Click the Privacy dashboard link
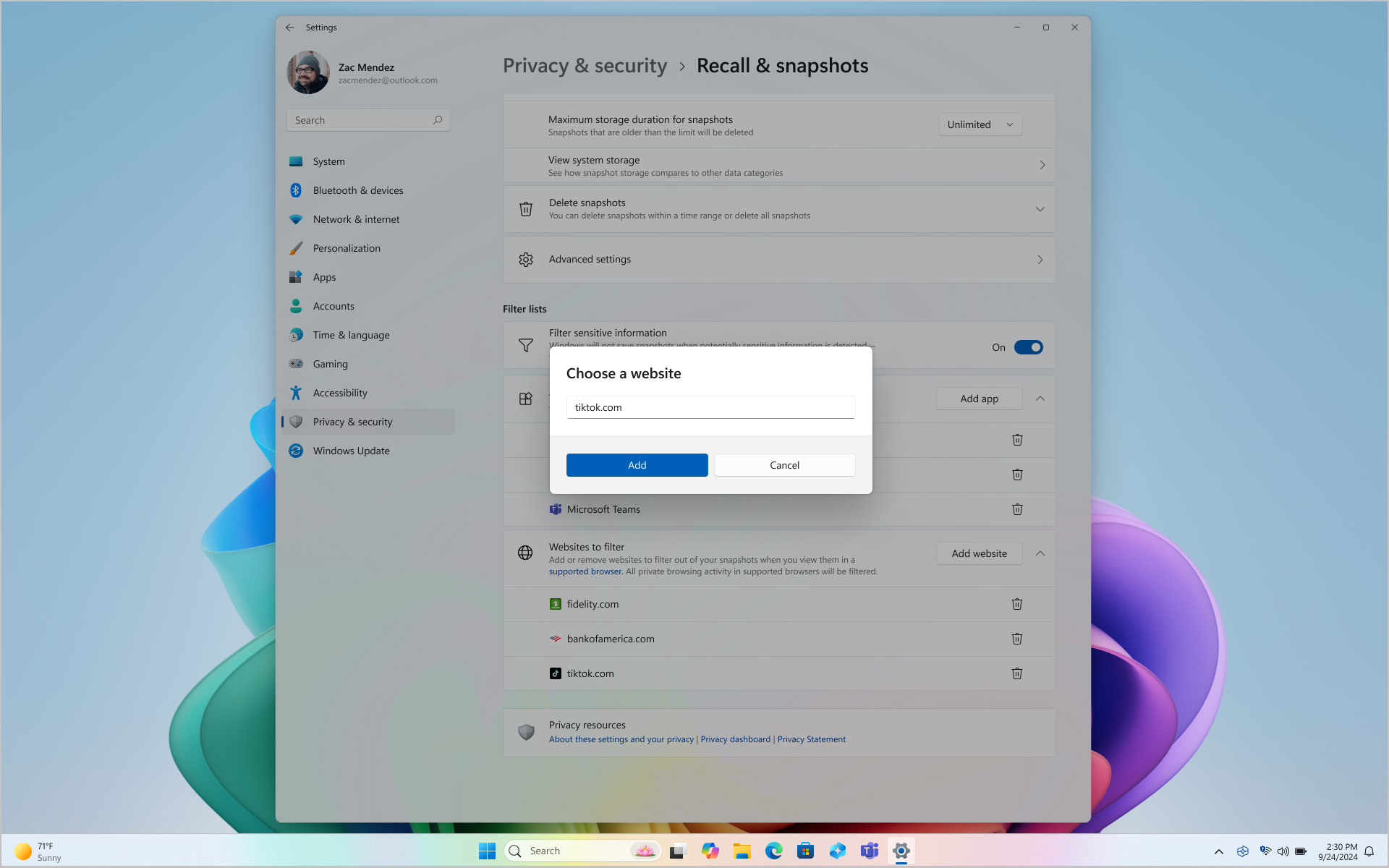 (x=735, y=738)
